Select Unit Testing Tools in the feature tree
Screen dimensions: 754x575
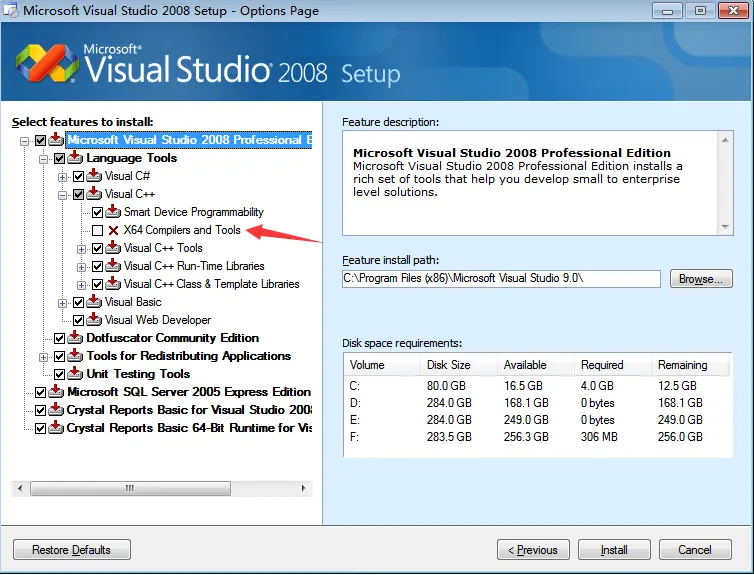(x=138, y=374)
